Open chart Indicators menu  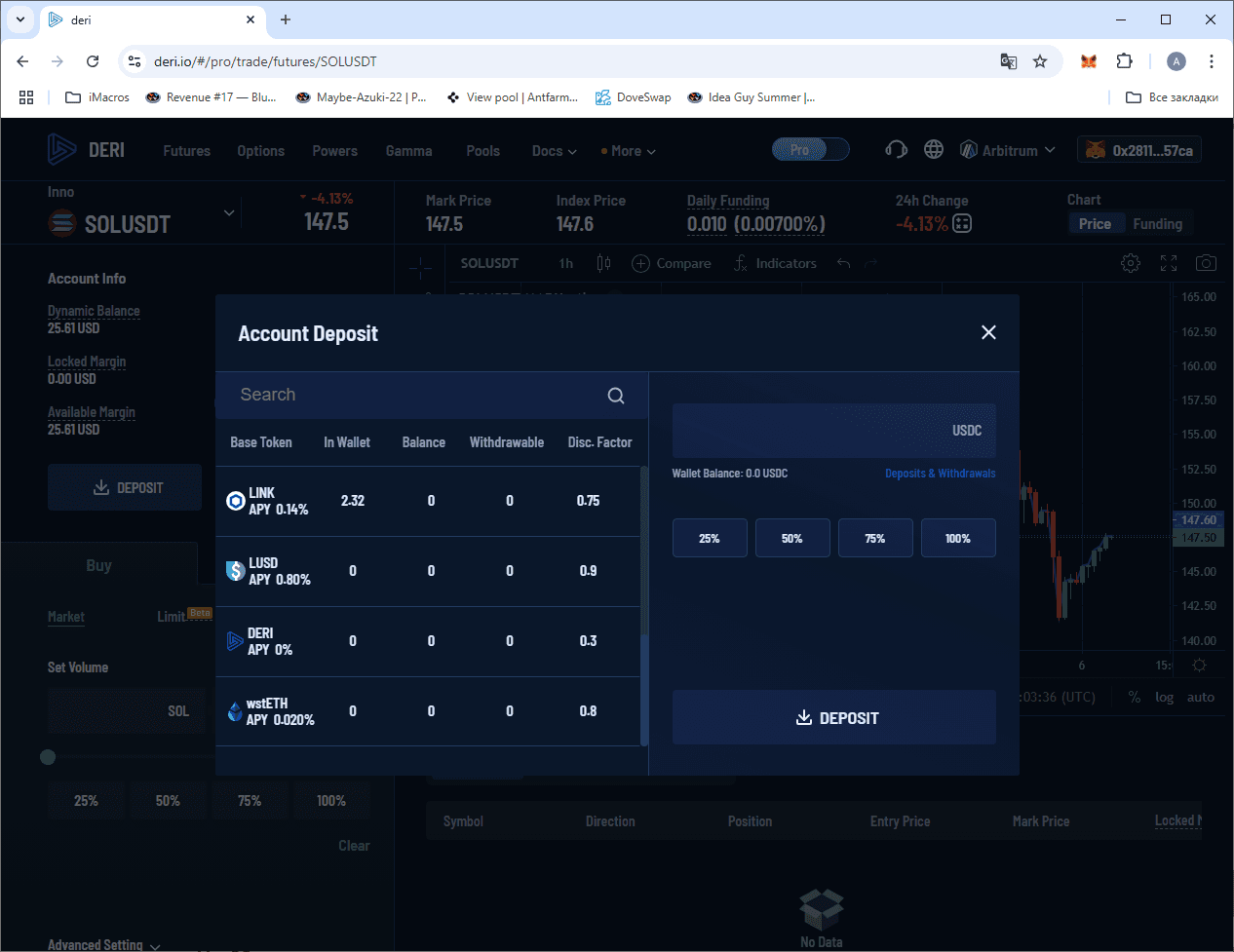(x=775, y=263)
